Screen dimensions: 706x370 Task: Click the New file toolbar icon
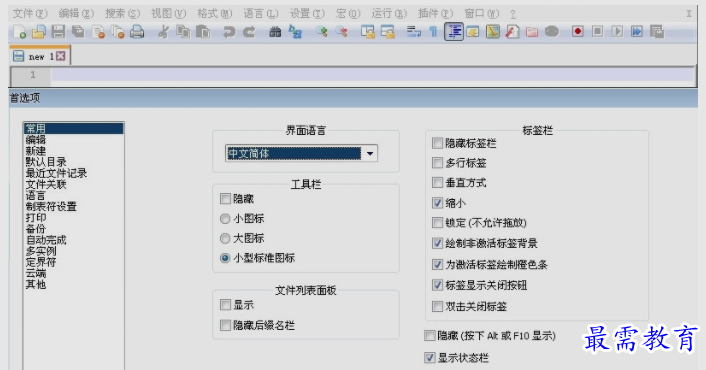19,32
